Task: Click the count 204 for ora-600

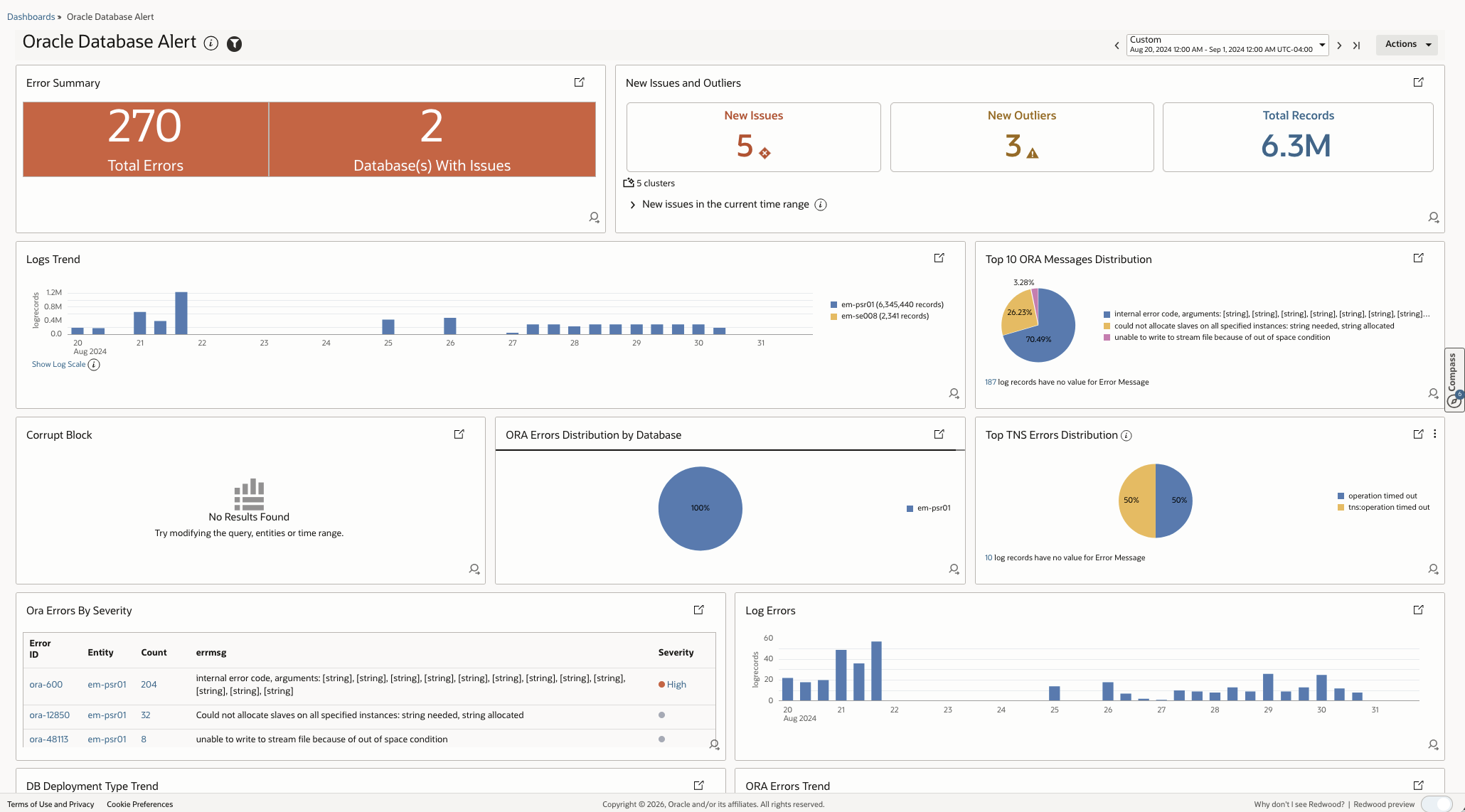Action: [149, 684]
